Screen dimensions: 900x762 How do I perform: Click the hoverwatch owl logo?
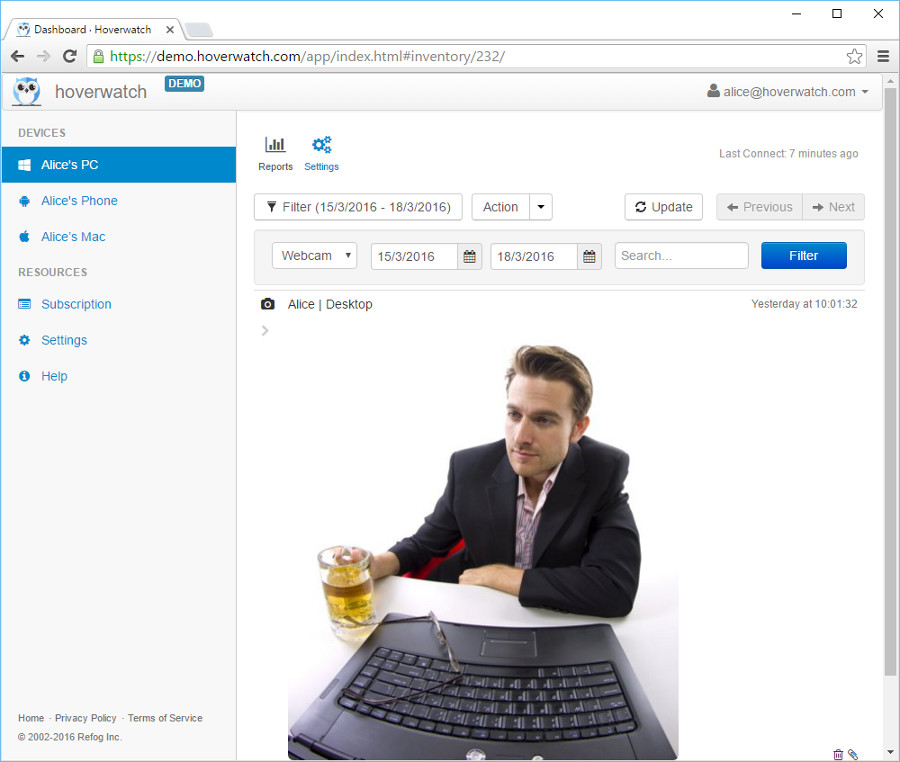(27, 92)
